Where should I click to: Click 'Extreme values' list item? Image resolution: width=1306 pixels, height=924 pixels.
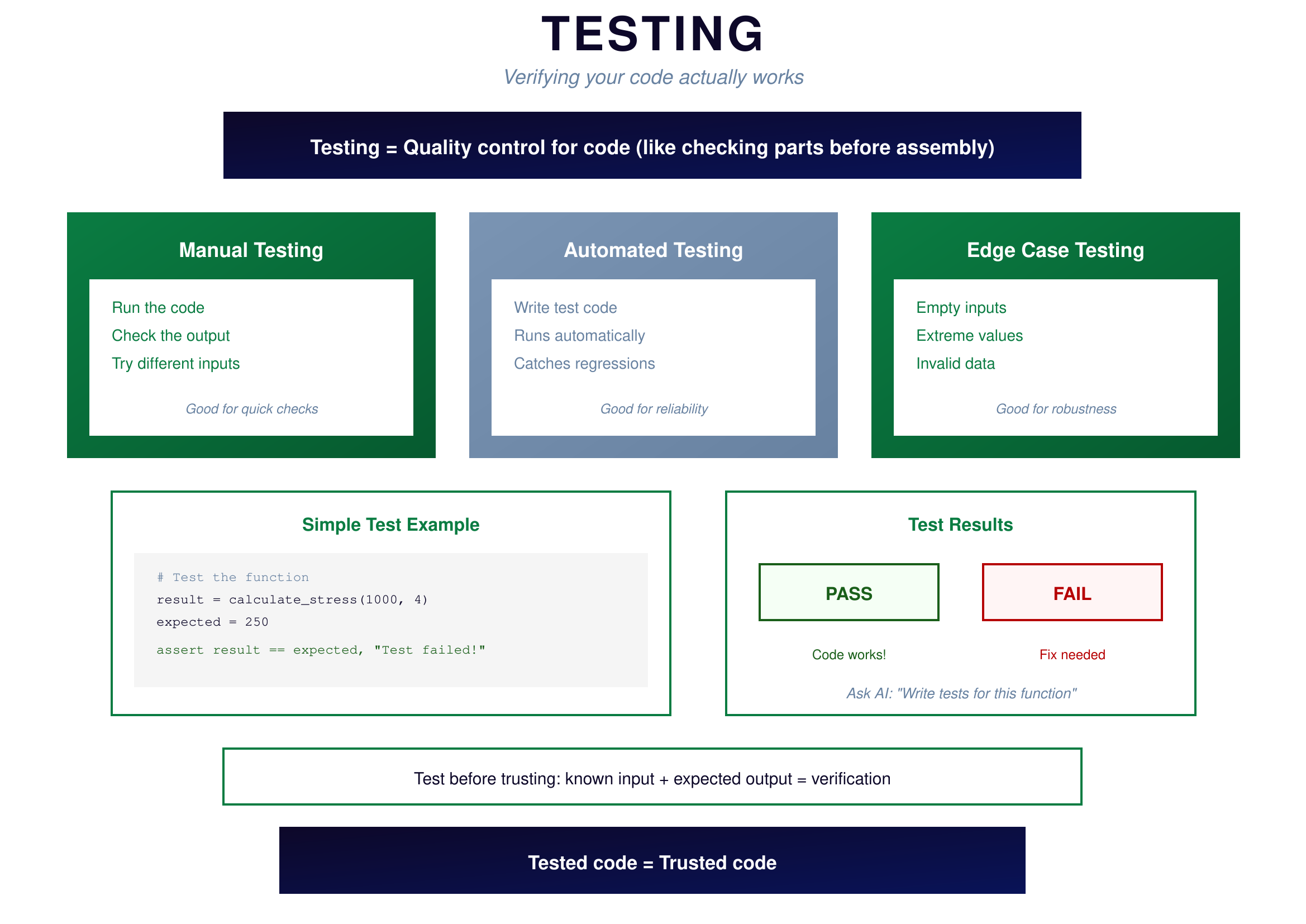(x=969, y=336)
